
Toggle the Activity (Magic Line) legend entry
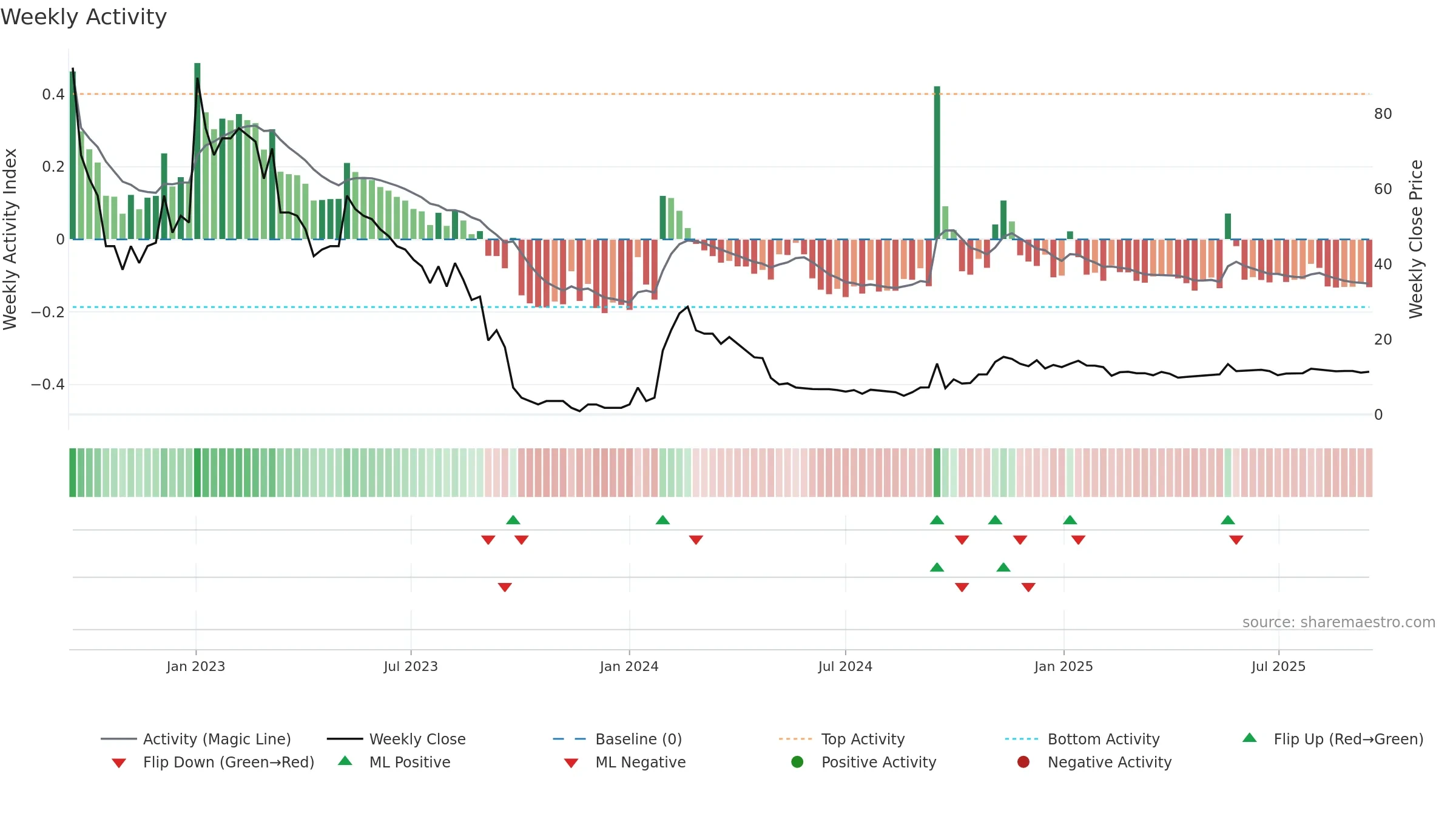tap(196, 739)
